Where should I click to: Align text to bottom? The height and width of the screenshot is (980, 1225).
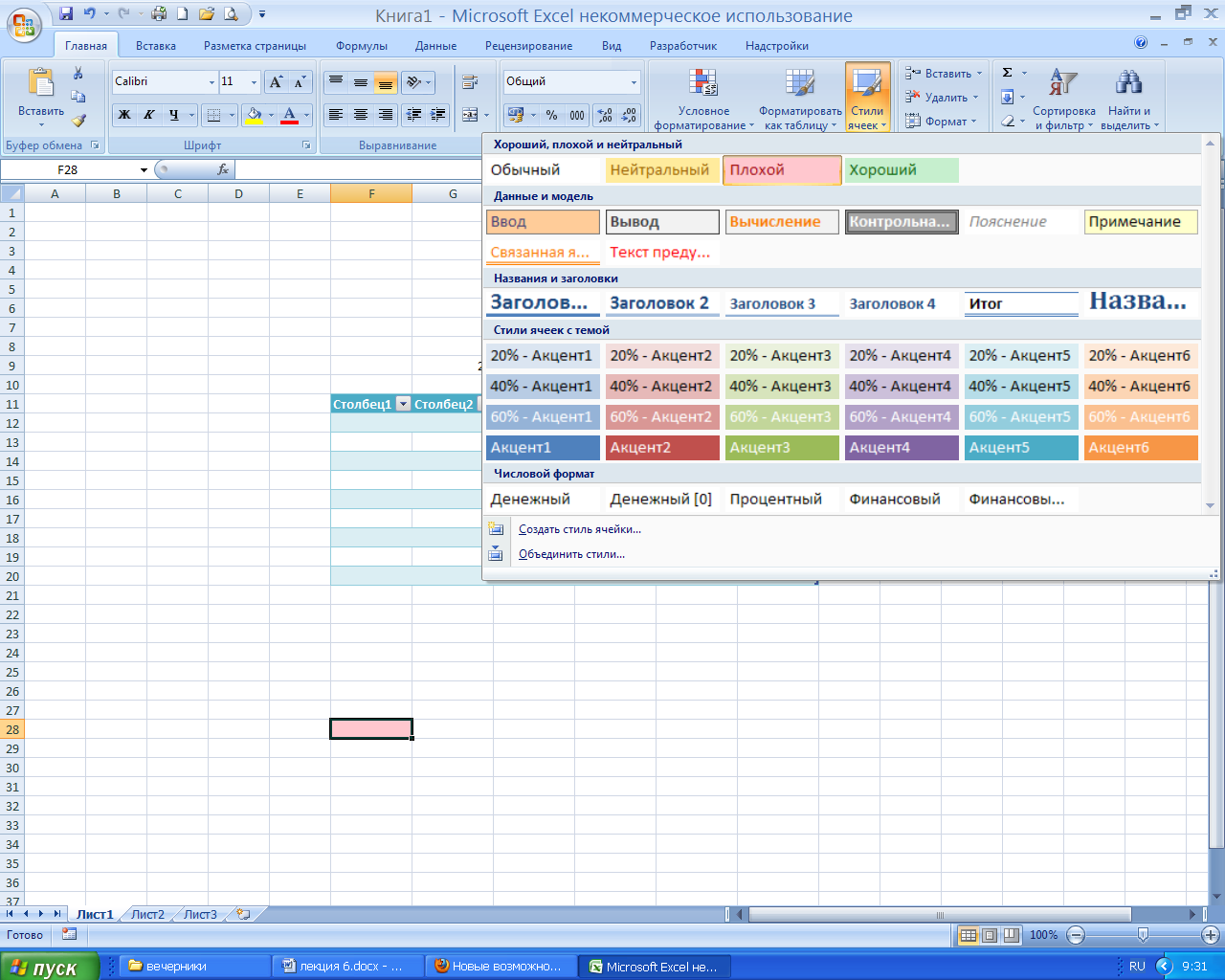[386, 82]
